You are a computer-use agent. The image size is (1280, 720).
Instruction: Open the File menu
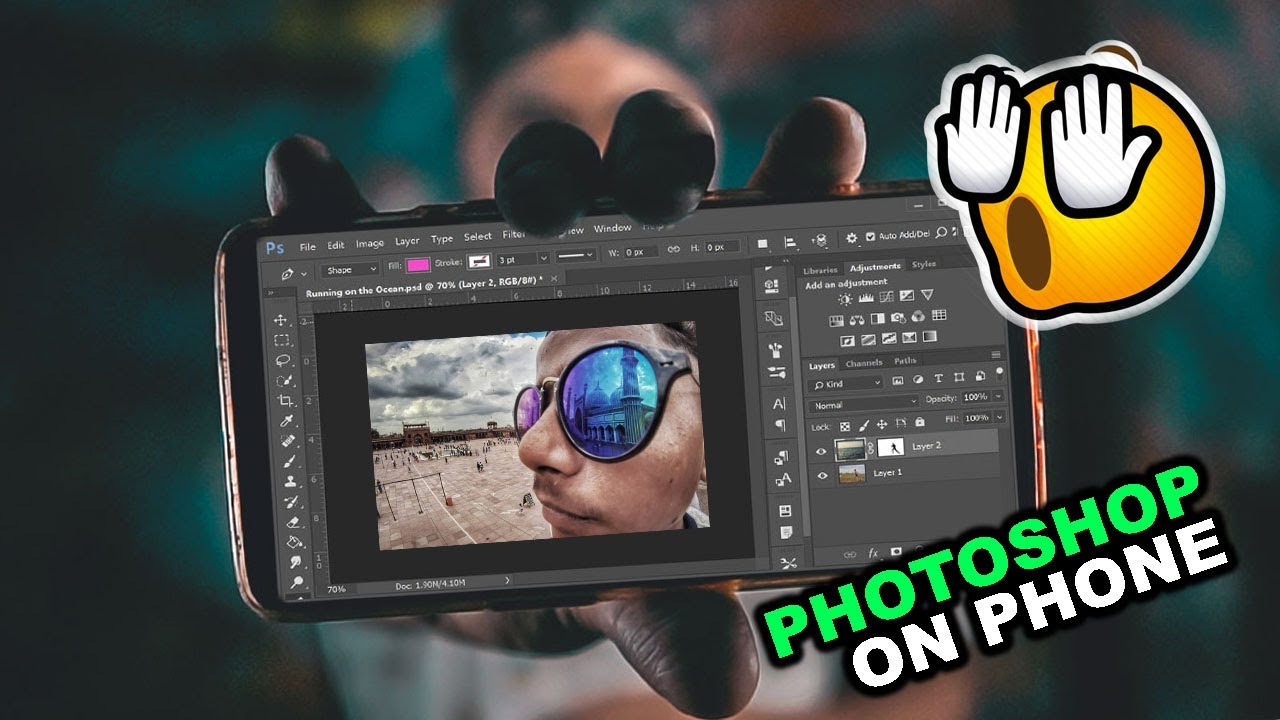click(308, 247)
